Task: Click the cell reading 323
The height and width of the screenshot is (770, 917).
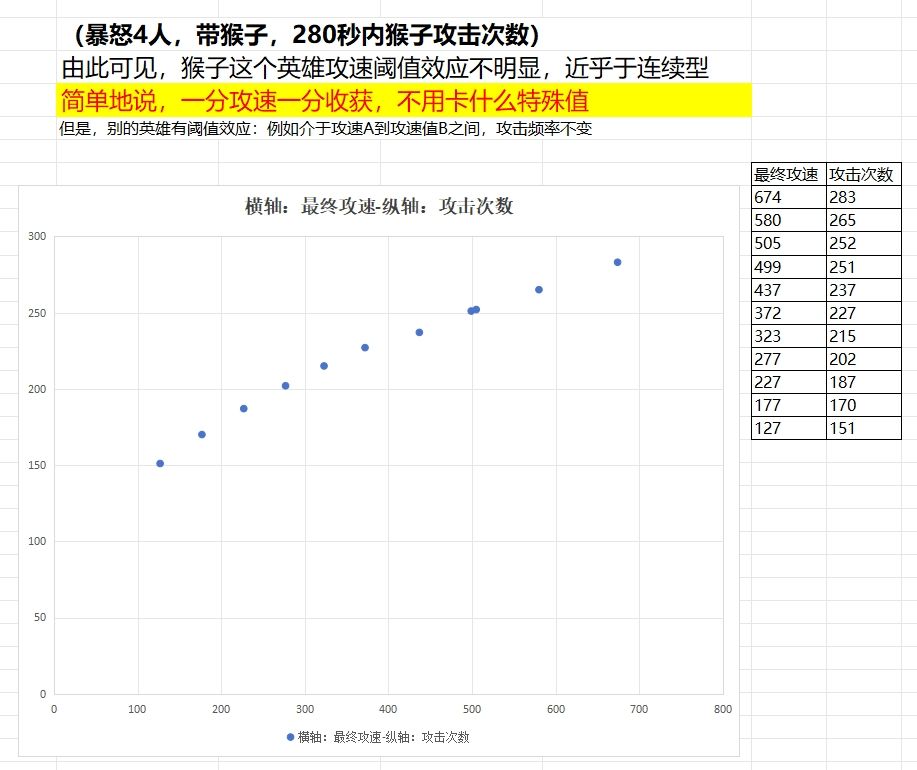Action: (x=788, y=336)
